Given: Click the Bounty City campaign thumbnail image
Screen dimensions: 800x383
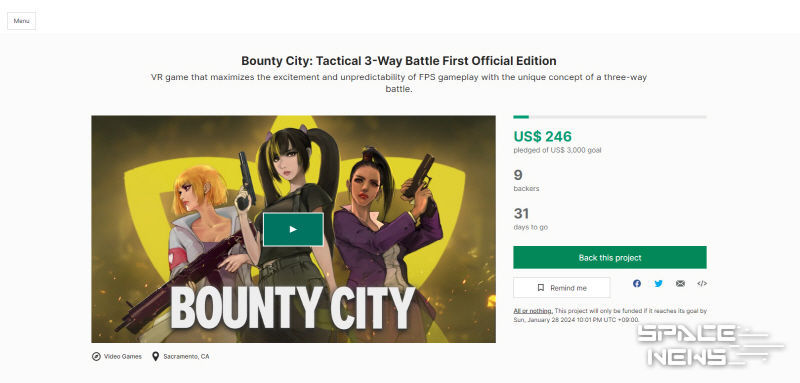Looking at the screenshot, I should coord(293,229).
